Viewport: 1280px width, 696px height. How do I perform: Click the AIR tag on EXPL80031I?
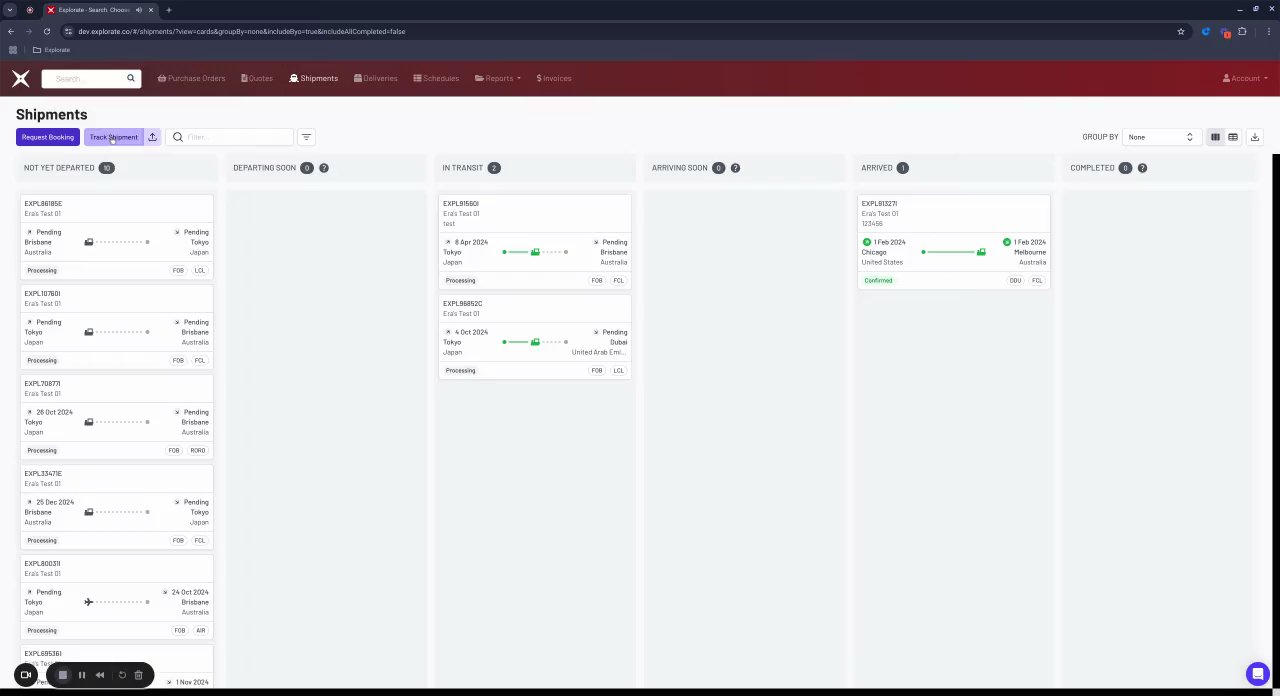200,631
